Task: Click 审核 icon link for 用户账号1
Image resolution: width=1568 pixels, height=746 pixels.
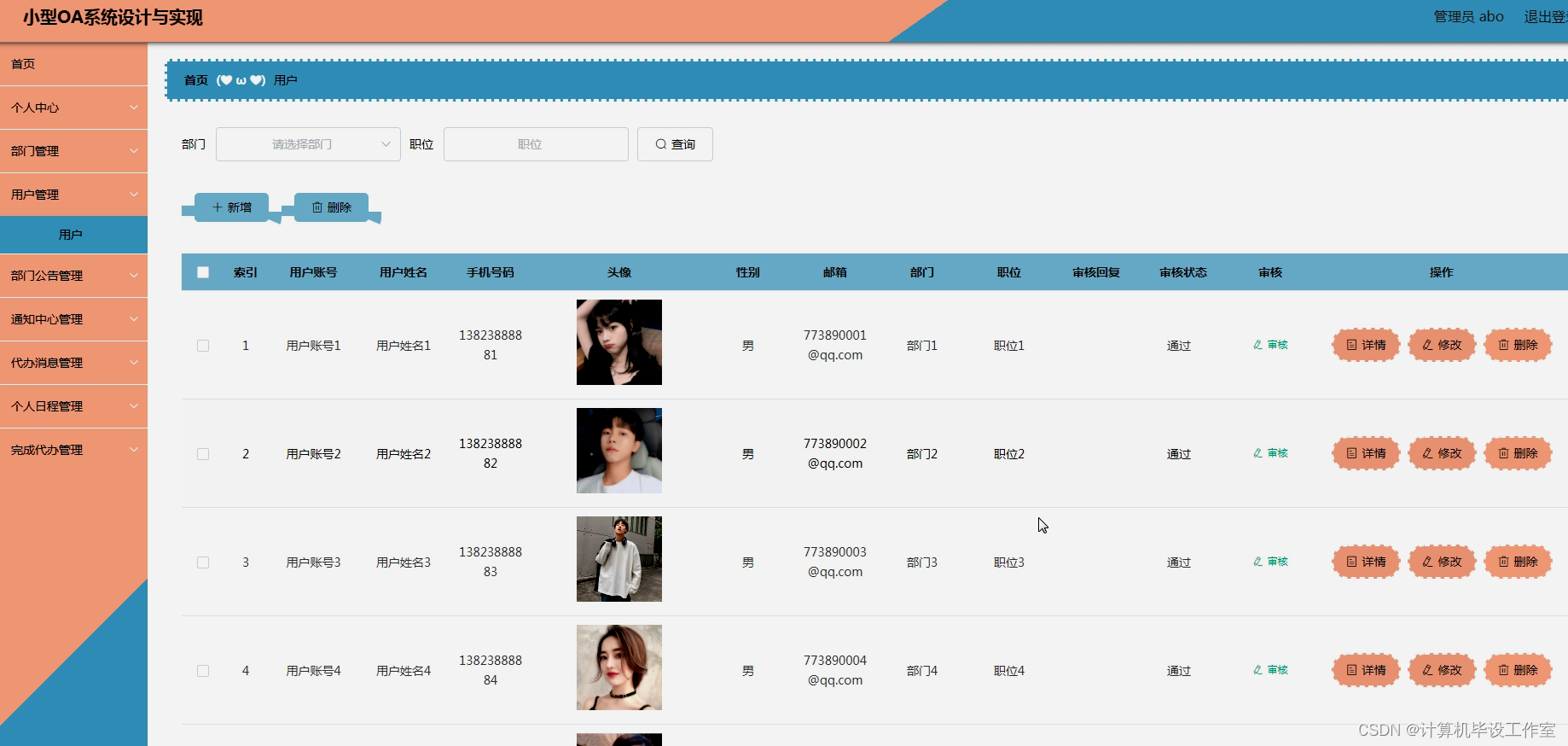Action: [x=1270, y=345]
